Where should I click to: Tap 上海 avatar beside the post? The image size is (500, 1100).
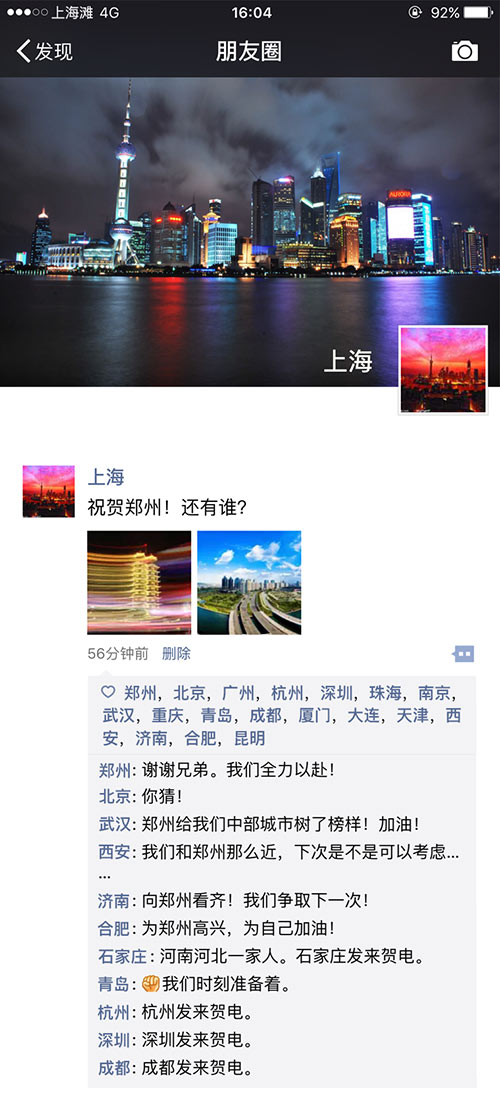48,491
